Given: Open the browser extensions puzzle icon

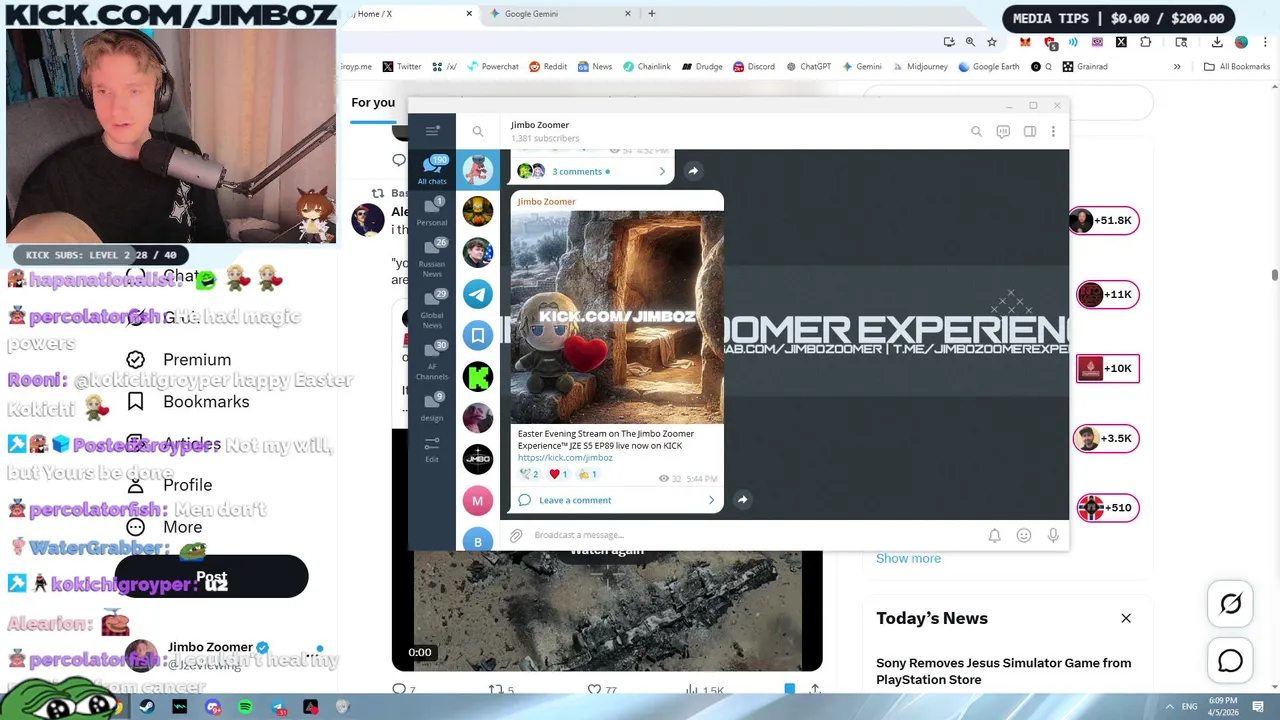Looking at the screenshot, I should click(x=1145, y=42).
